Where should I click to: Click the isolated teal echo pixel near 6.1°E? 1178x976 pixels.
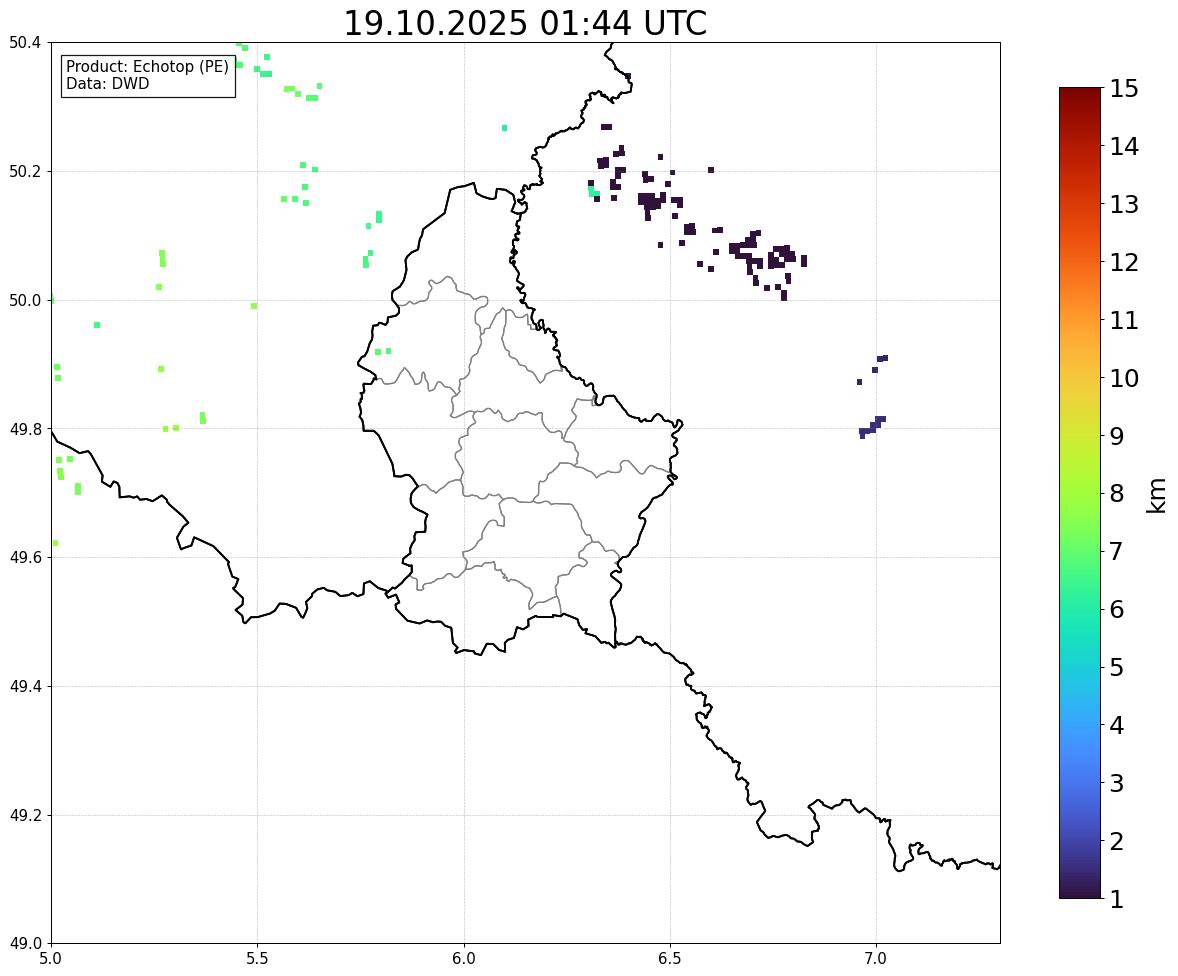(x=504, y=128)
